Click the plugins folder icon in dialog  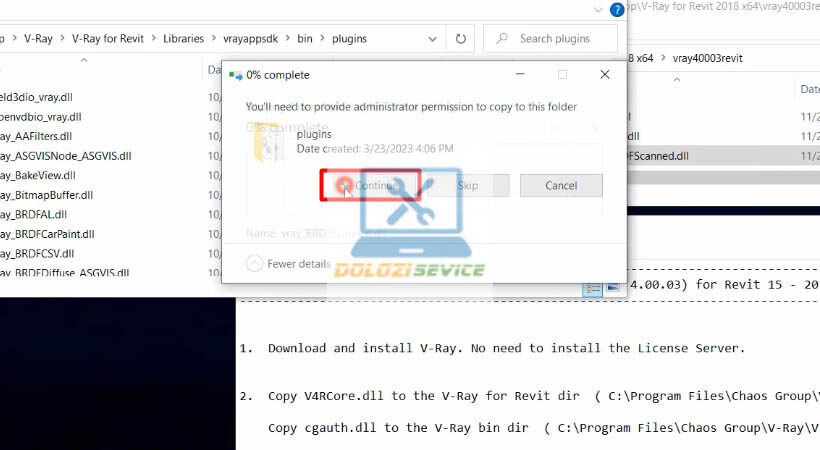pyautogui.click(x=270, y=146)
